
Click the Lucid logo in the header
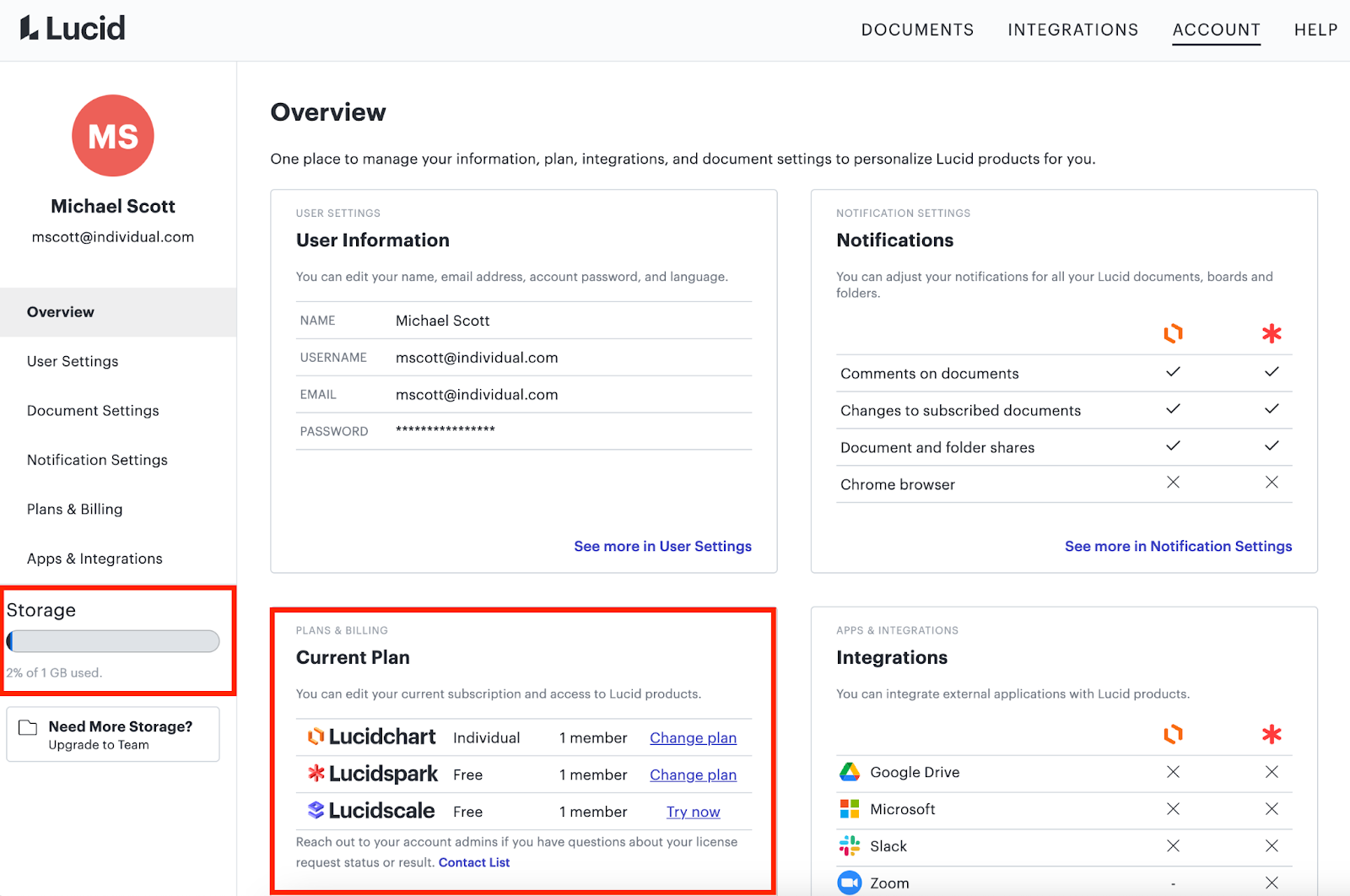pos(73,27)
